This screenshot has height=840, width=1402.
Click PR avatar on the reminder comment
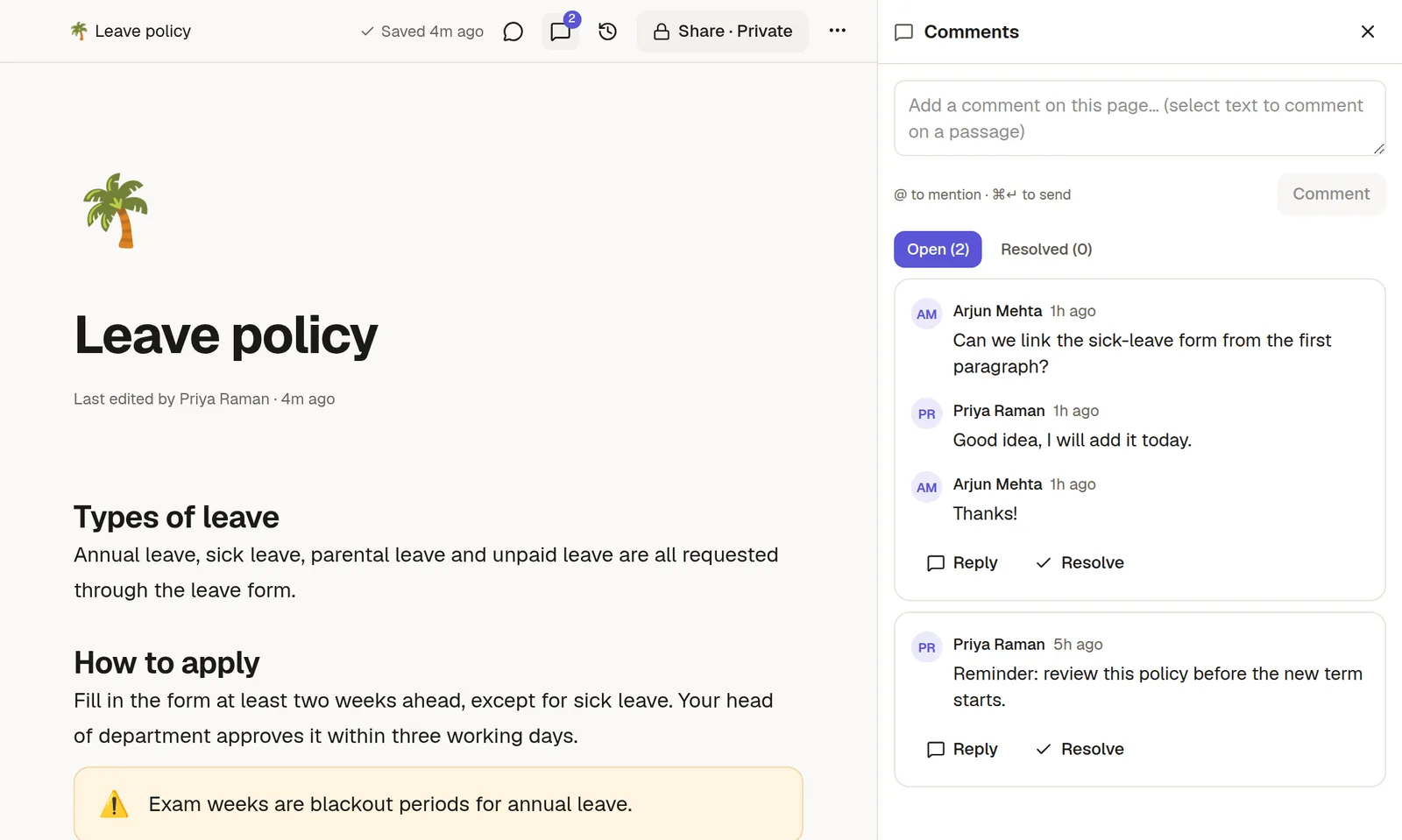coord(927,648)
